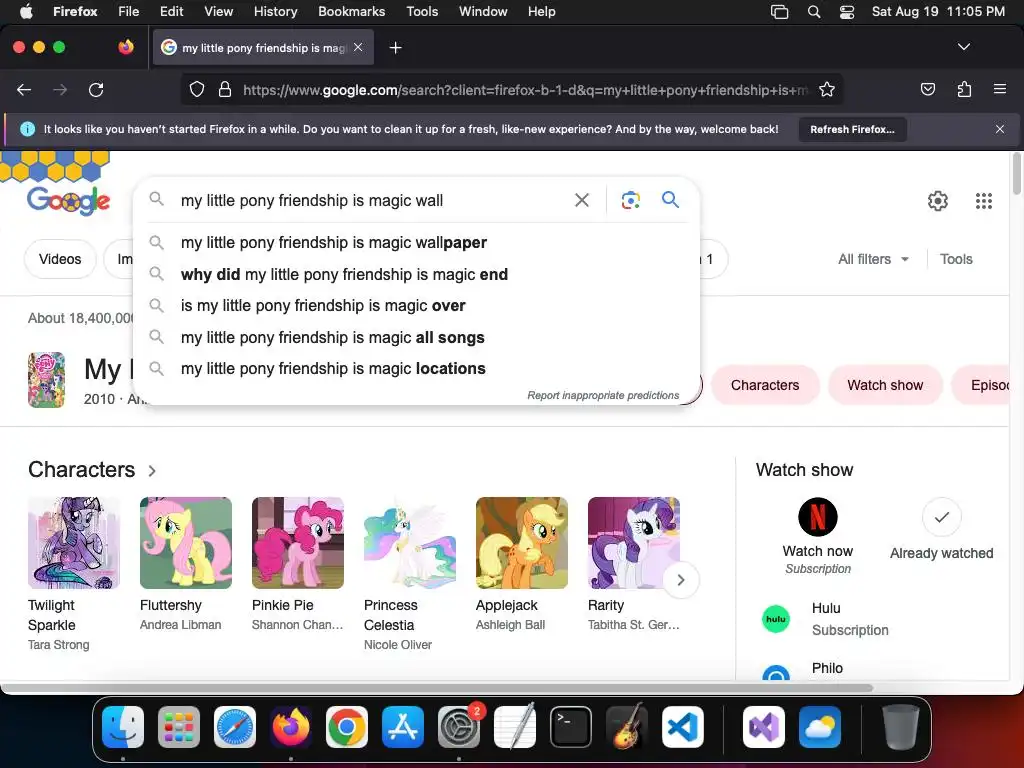The width and height of the screenshot is (1024, 768).
Task: Click the search Tools button
Action: tap(956, 259)
